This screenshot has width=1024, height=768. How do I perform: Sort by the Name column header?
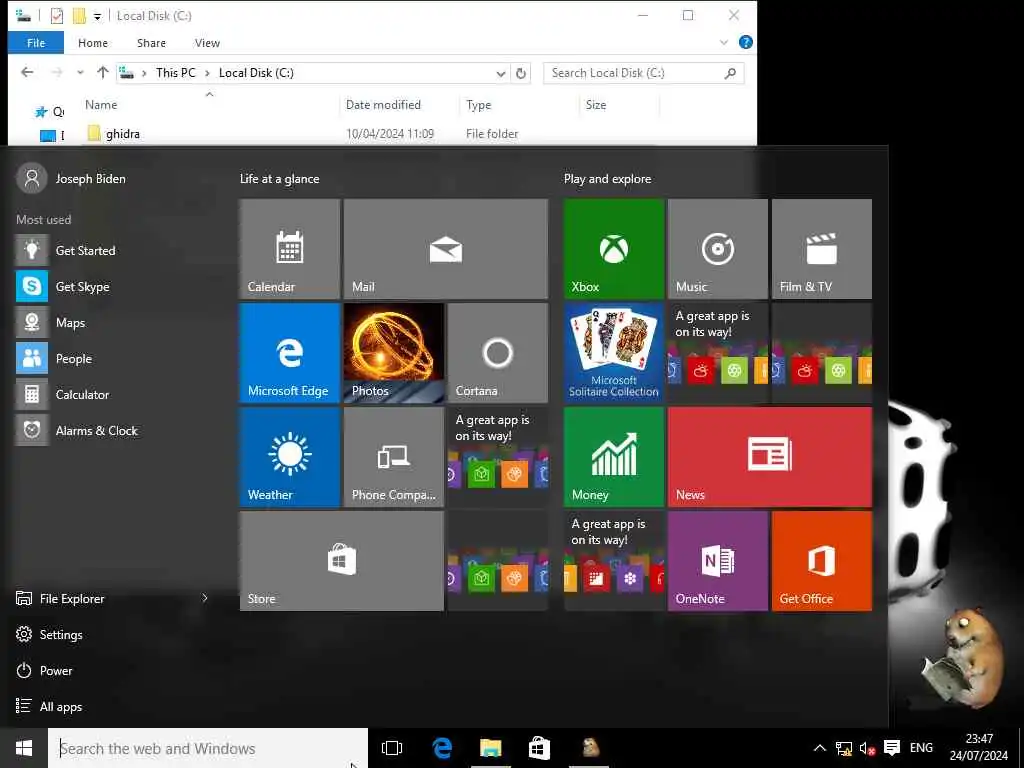pyautogui.click(x=101, y=104)
